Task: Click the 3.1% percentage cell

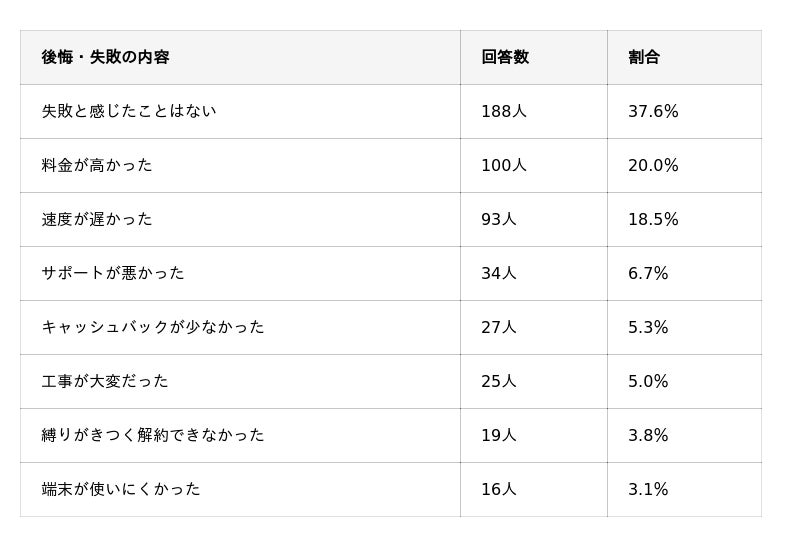Action: [648, 490]
